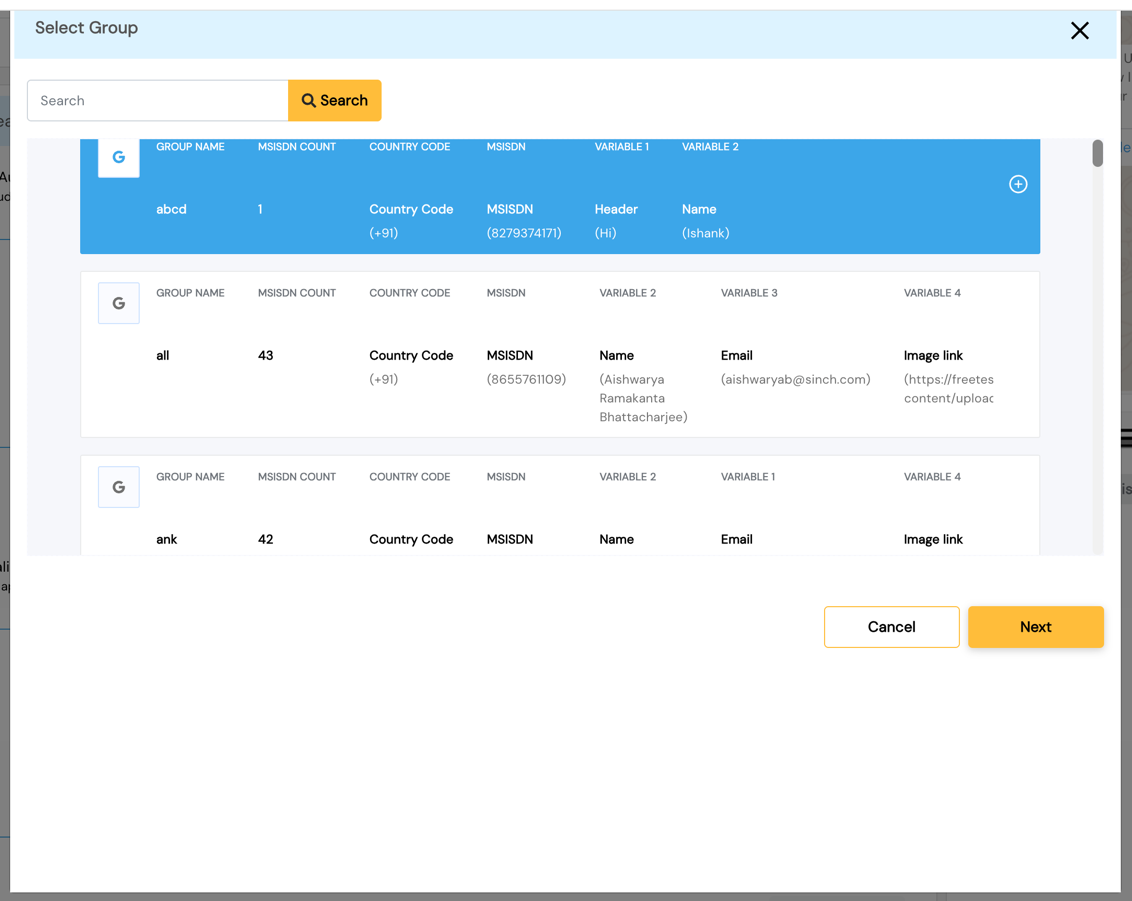This screenshot has height=901, width=1132.
Task: Click MSISDN count '43' in all group
Action: tap(266, 355)
